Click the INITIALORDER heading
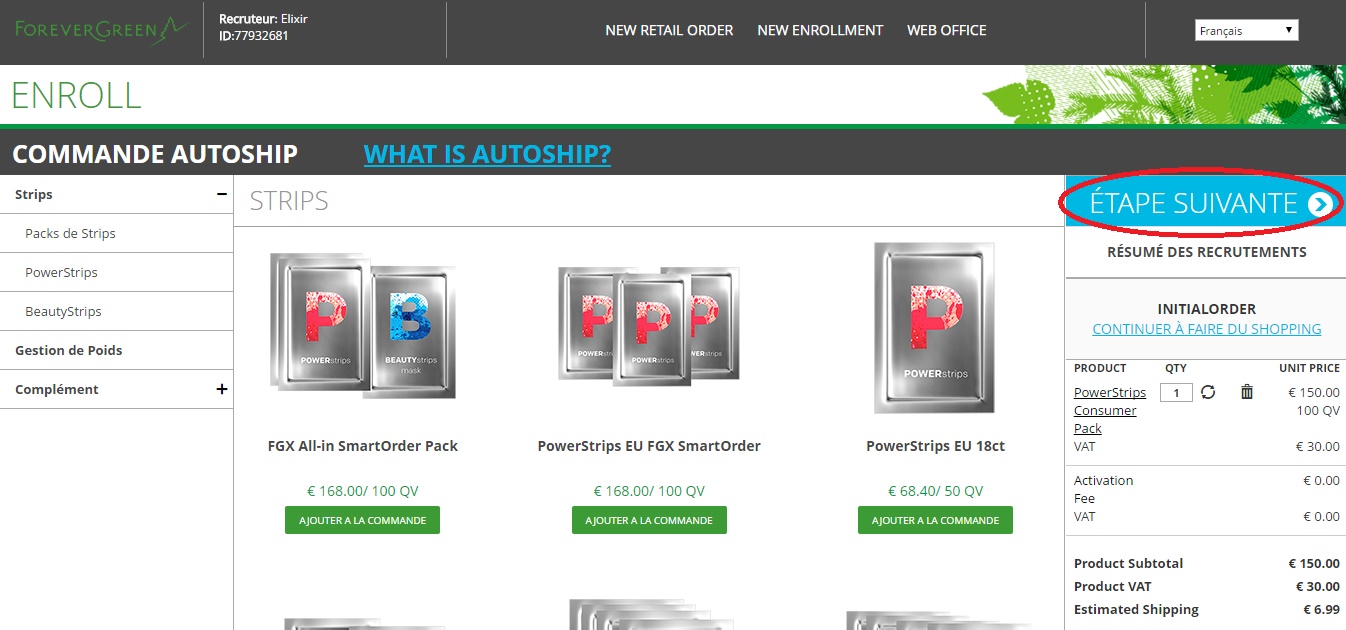 (1206, 309)
